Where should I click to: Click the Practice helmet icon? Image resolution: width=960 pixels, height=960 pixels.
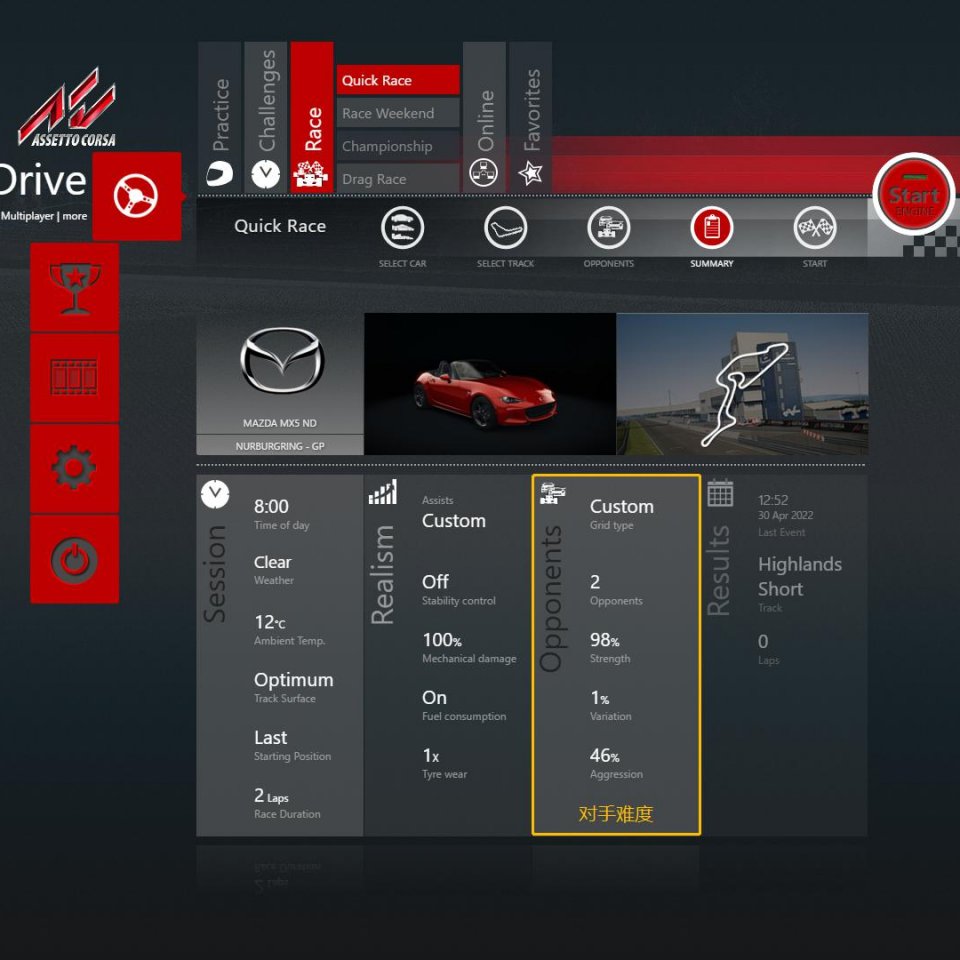220,174
